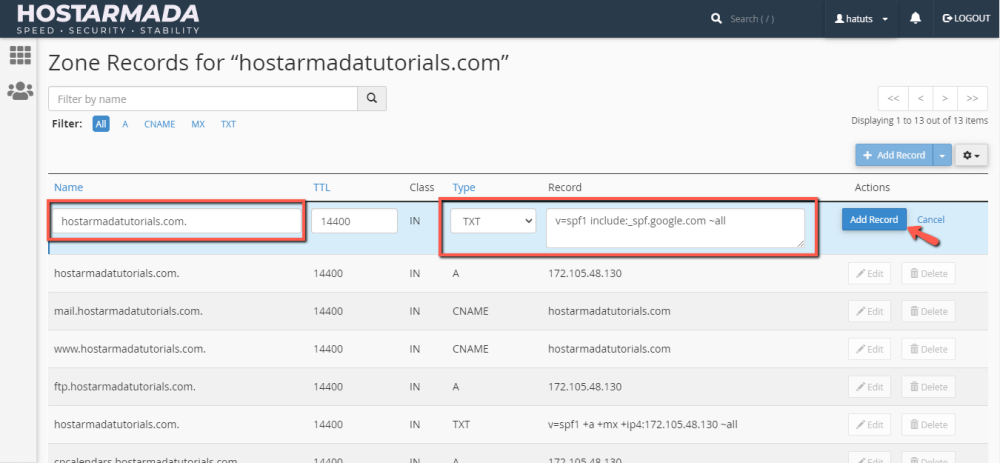Edit the mail.hostarmadatutorials.com CNAME record
The width and height of the screenshot is (1000, 463).
click(x=869, y=311)
